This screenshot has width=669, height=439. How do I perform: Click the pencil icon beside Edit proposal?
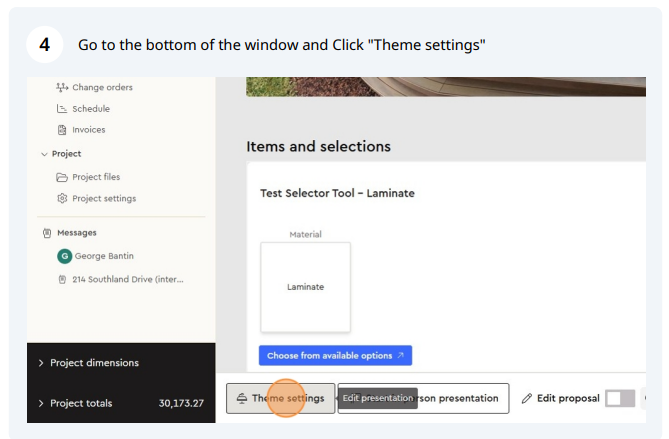[x=527, y=398]
